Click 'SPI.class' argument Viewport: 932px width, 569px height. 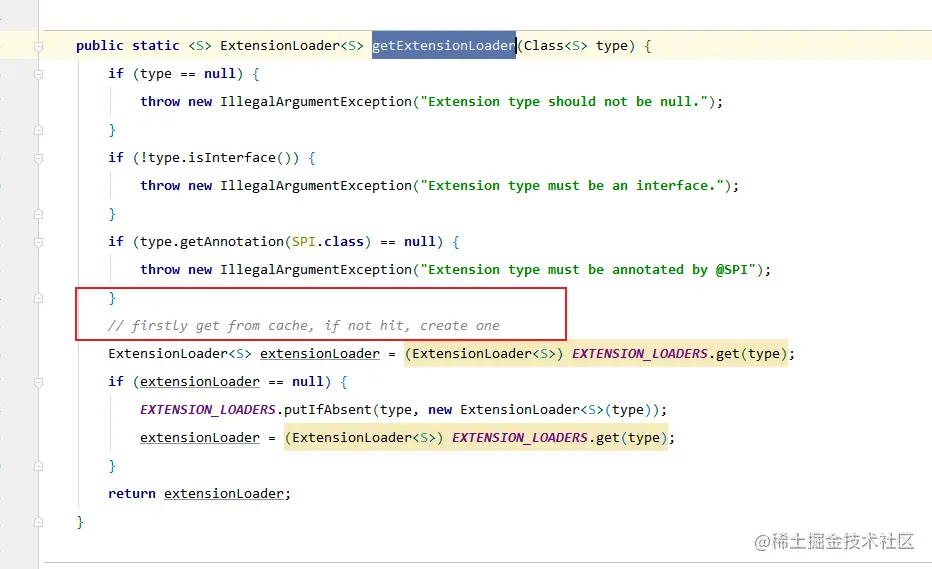tap(328, 241)
